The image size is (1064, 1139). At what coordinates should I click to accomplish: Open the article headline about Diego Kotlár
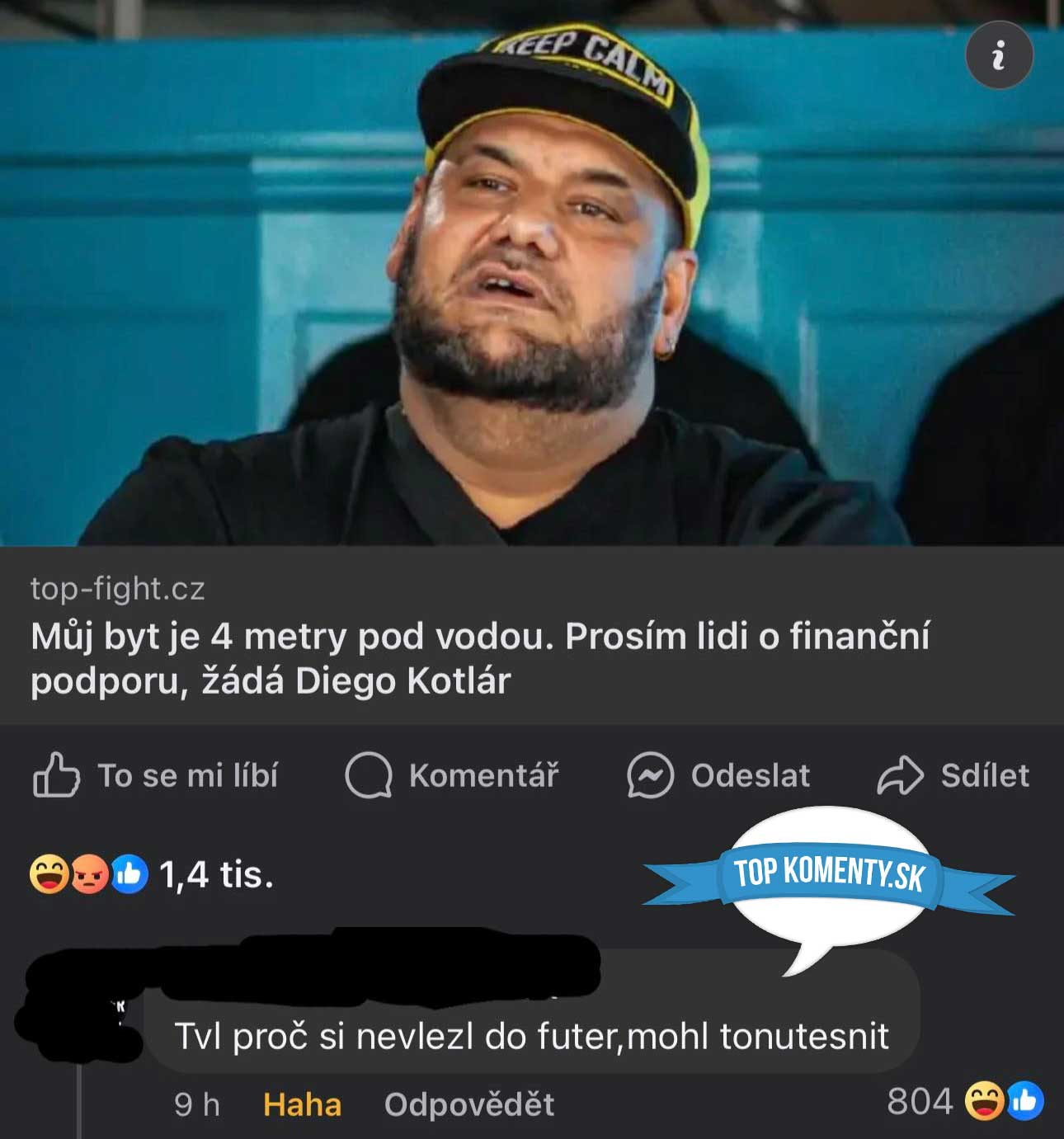tap(480, 658)
